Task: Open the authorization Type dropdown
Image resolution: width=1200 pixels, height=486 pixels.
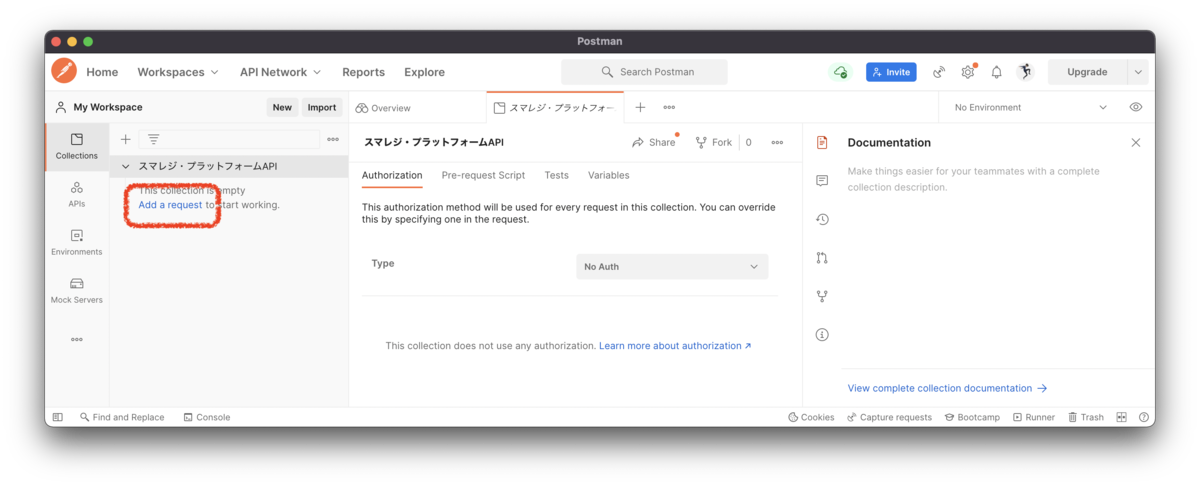Action: click(x=672, y=267)
